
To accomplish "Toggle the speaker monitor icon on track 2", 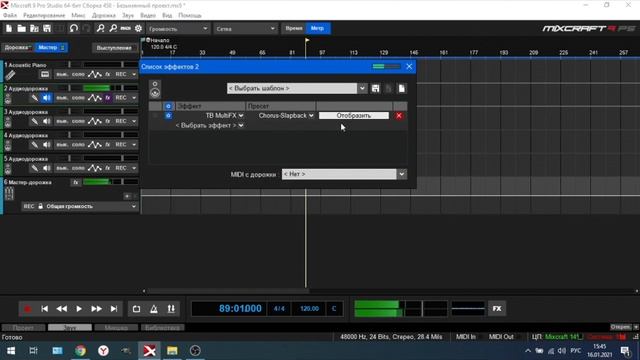I will coord(47,98).
